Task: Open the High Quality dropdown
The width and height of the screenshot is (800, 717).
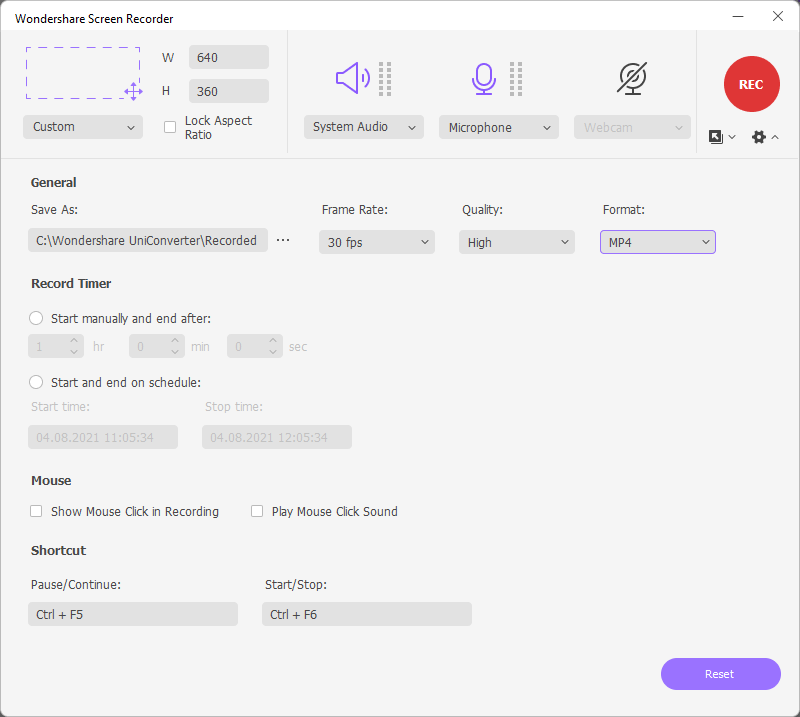Action: click(517, 242)
